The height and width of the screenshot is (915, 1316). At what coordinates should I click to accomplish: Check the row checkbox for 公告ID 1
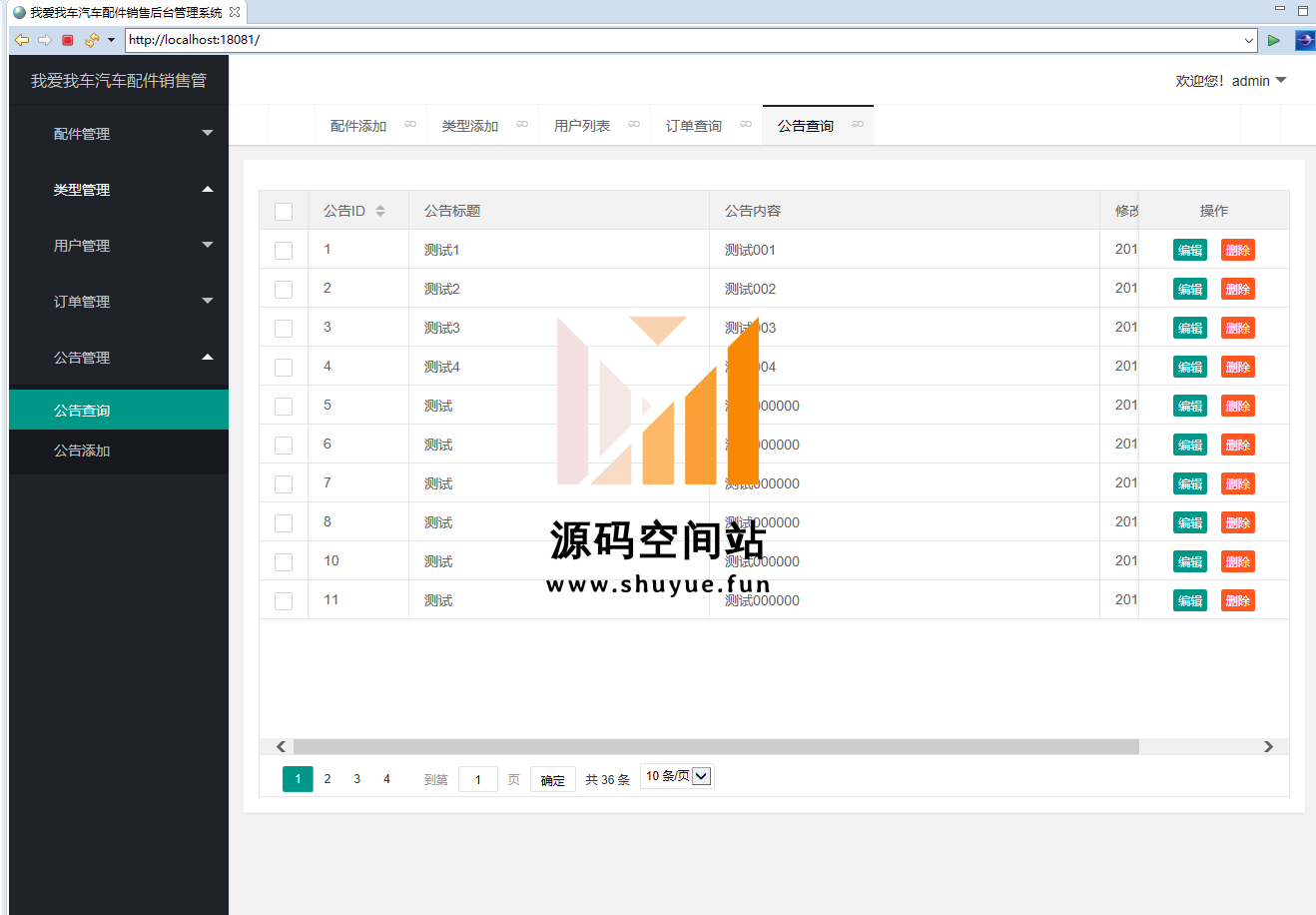(x=284, y=251)
